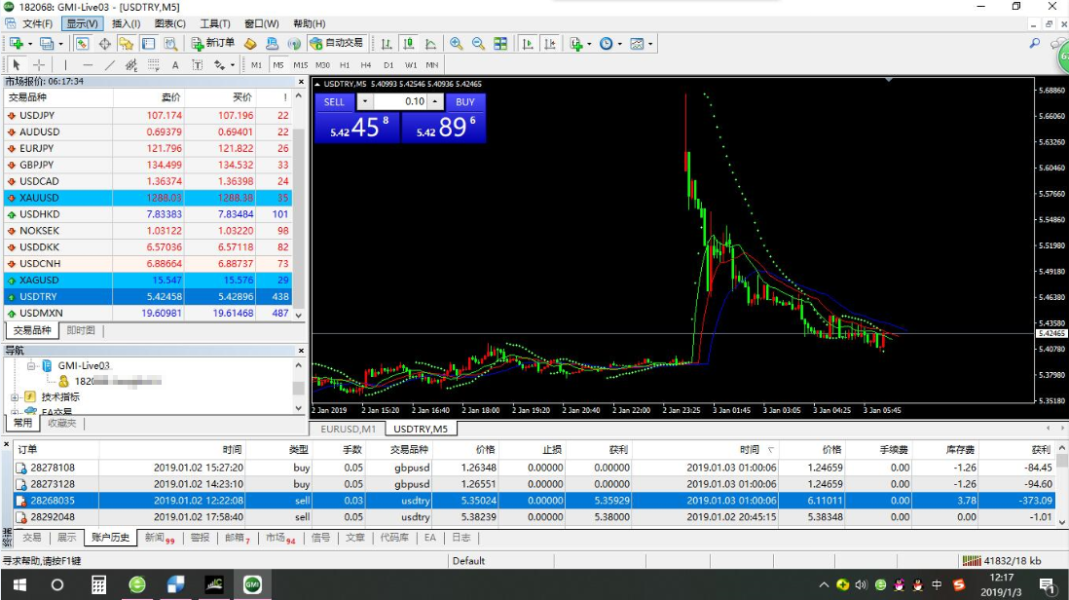Switch to the EURUSD,M1 chart tab
1069x600 pixels.
tap(348, 429)
